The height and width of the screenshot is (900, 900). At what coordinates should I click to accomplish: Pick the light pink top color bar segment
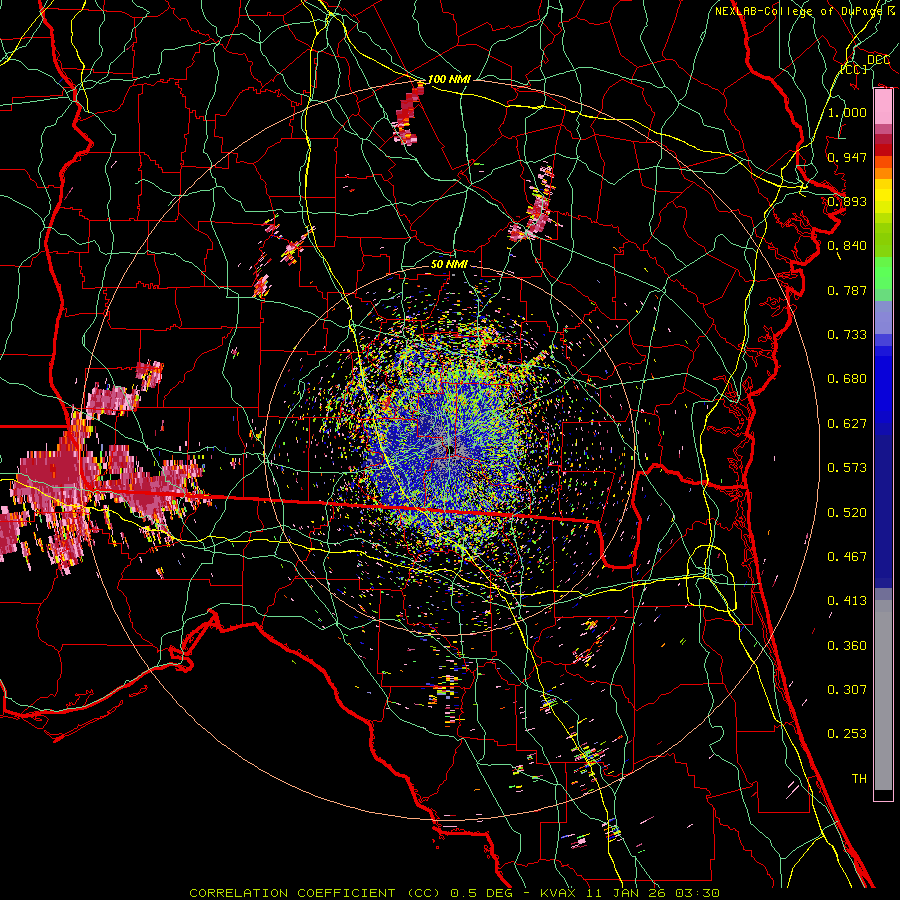pyautogui.click(x=883, y=107)
